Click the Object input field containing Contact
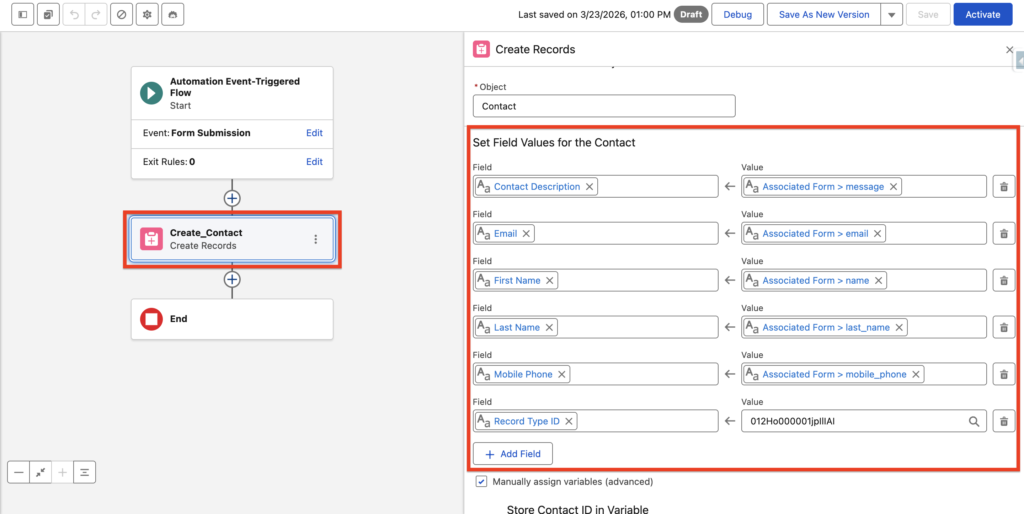1024x514 pixels. (x=603, y=106)
